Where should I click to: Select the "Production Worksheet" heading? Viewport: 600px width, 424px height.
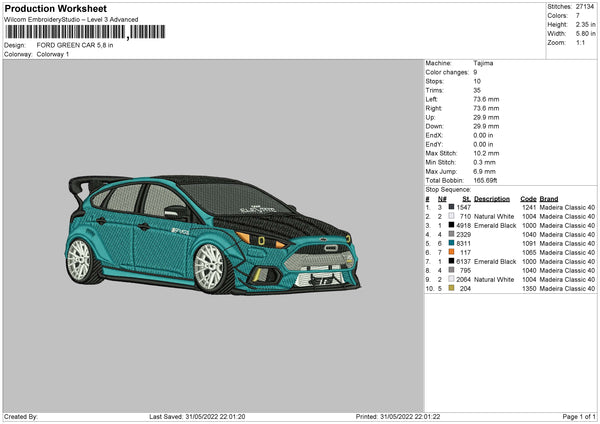(x=55, y=8)
